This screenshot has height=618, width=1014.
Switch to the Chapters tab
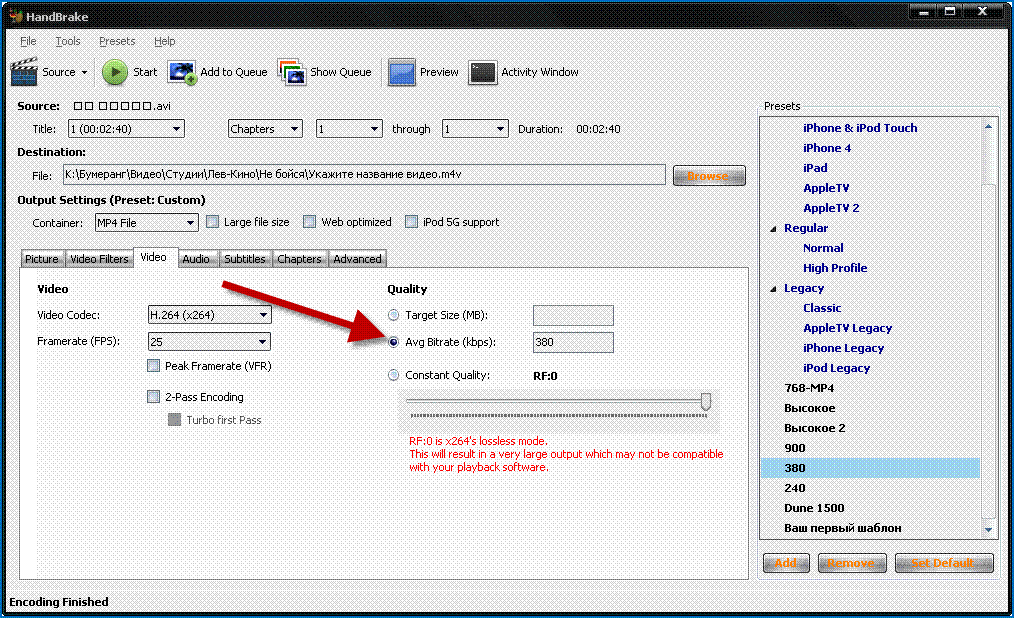pyautogui.click(x=299, y=259)
